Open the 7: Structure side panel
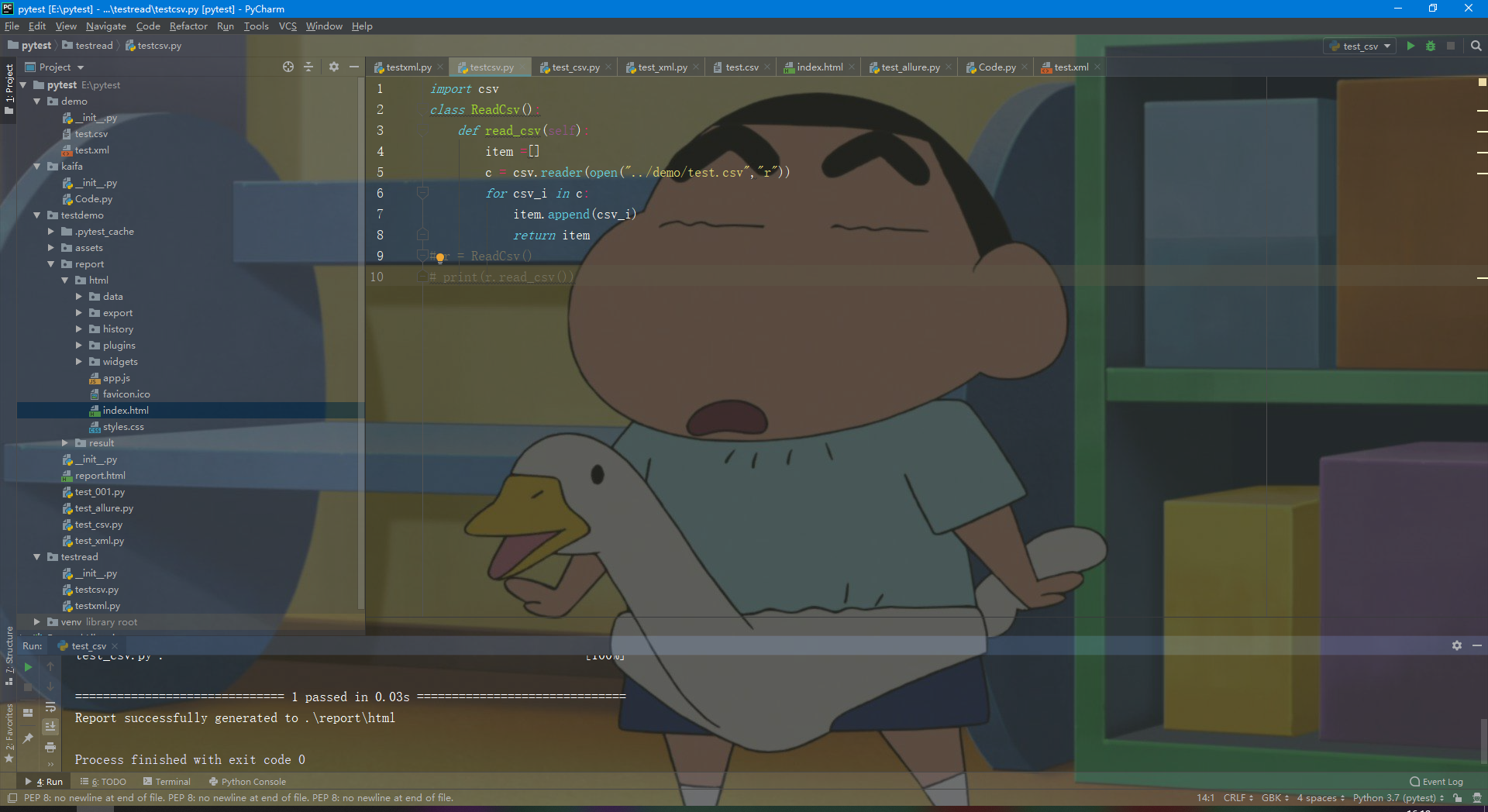Image resolution: width=1488 pixels, height=812 pixels. click(x=9, y=655)
